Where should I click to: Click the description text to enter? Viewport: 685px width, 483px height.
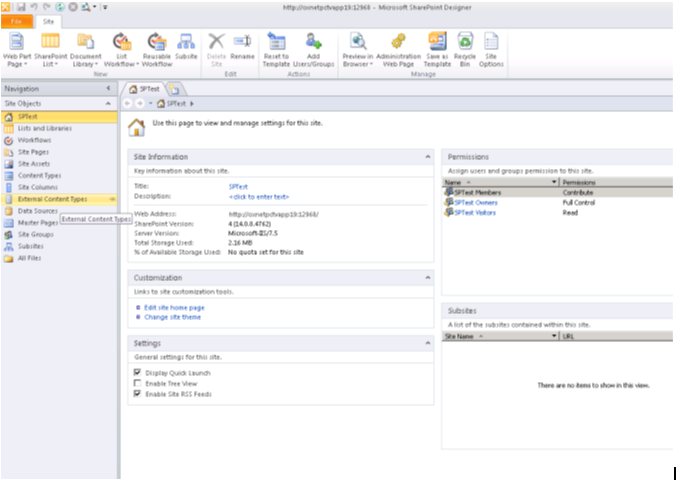pos(259,197)
